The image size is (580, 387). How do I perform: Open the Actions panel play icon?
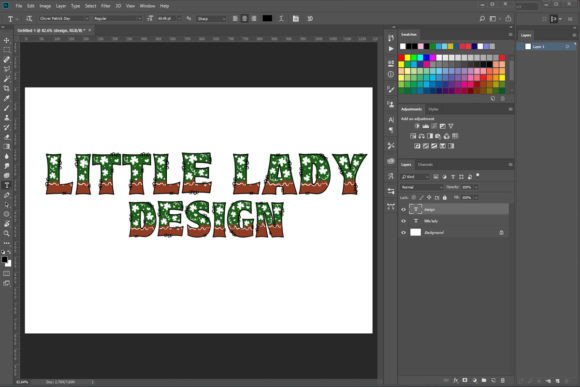tap(391, 49)
